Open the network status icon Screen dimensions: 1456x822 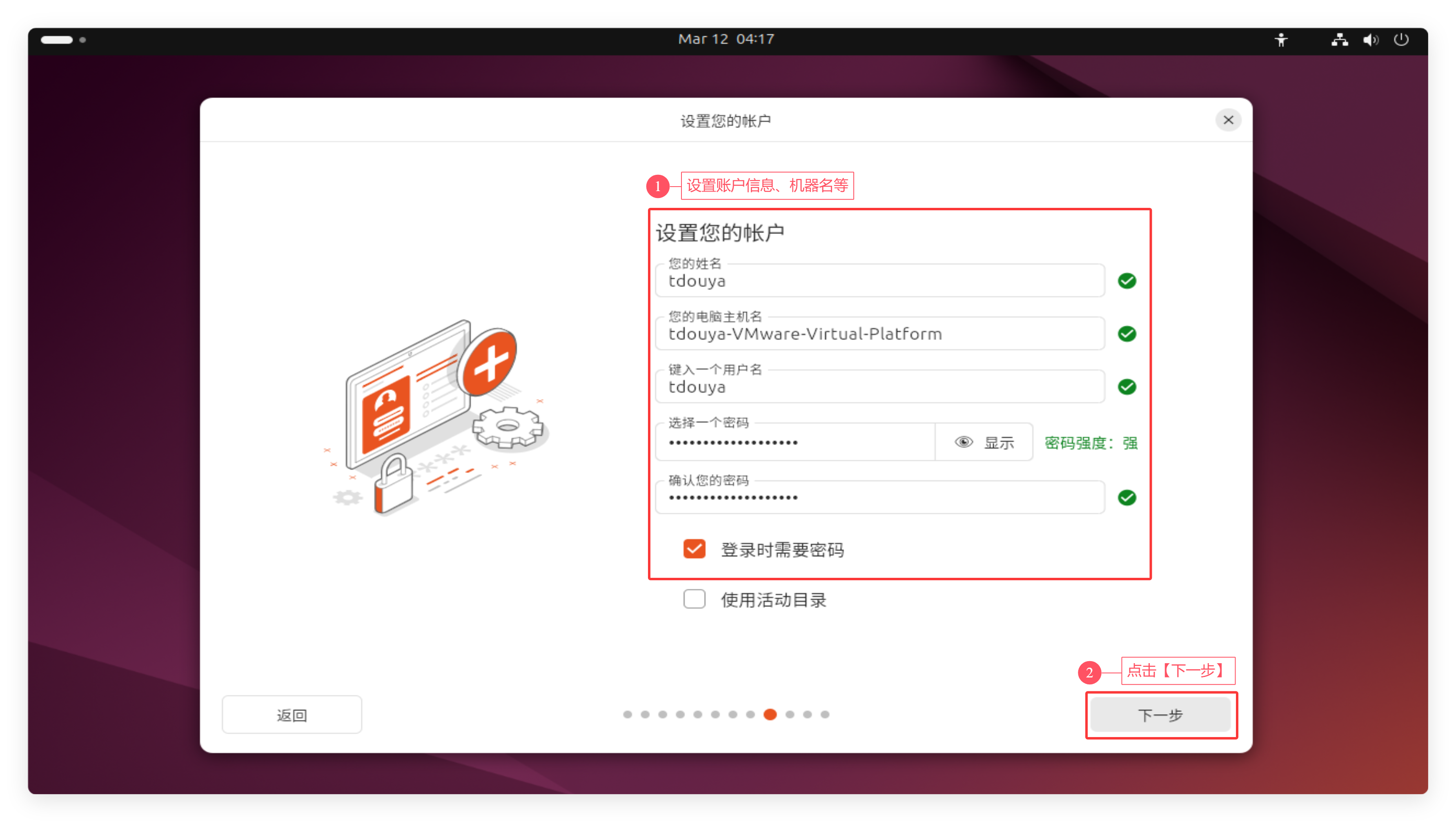(1339, 40)
